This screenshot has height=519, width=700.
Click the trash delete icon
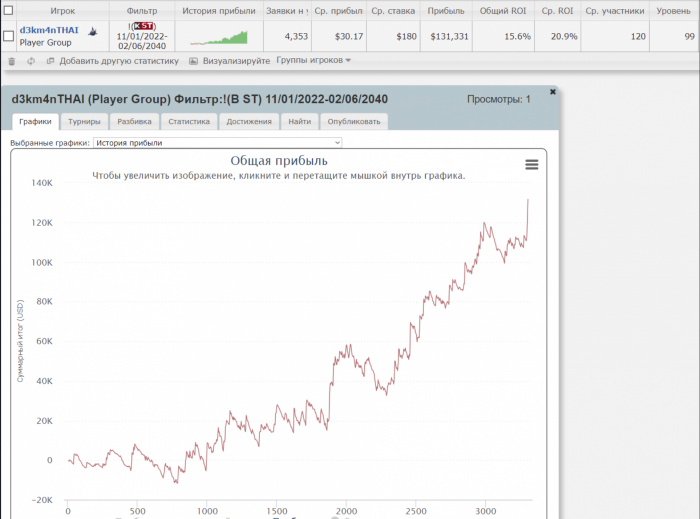pos(11,61)
